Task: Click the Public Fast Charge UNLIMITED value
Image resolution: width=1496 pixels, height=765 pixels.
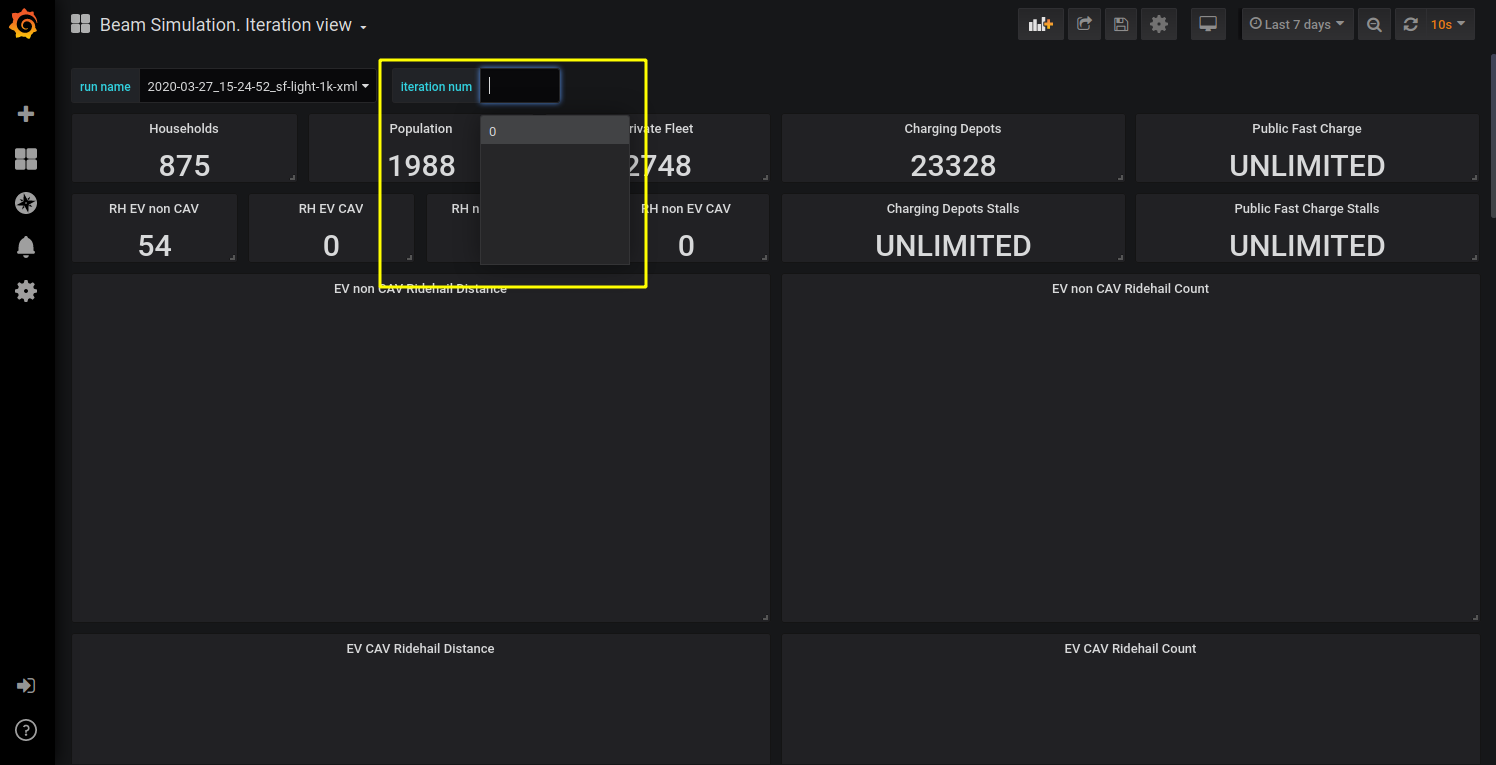Action: point(1307,165)
